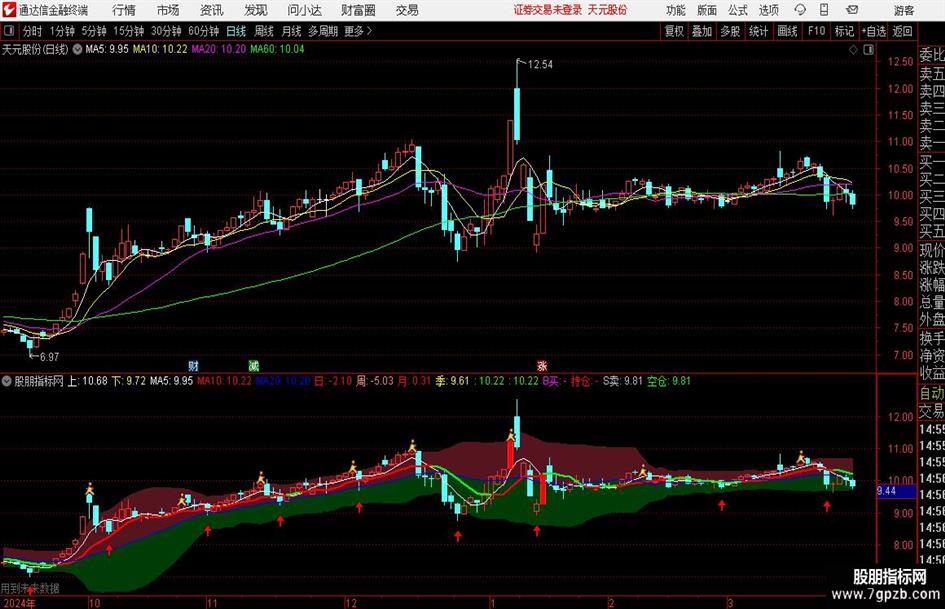Click the 财 event marker on chart
The height and width of the screenshot is (609, 945).
pyautogui.click(x=193, y=365)
